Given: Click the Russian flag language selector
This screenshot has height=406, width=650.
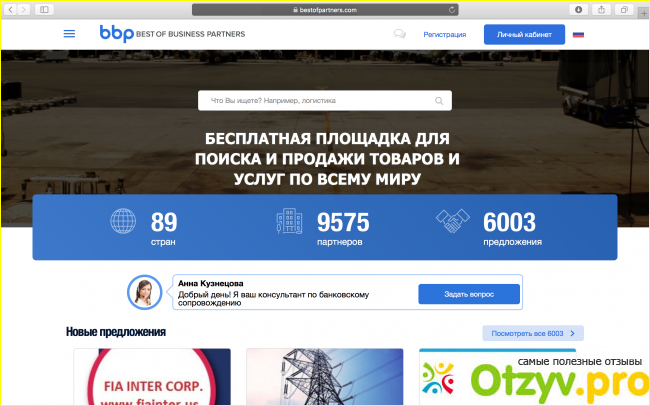Looking at the screenshot, I should [x=578, y=34].
